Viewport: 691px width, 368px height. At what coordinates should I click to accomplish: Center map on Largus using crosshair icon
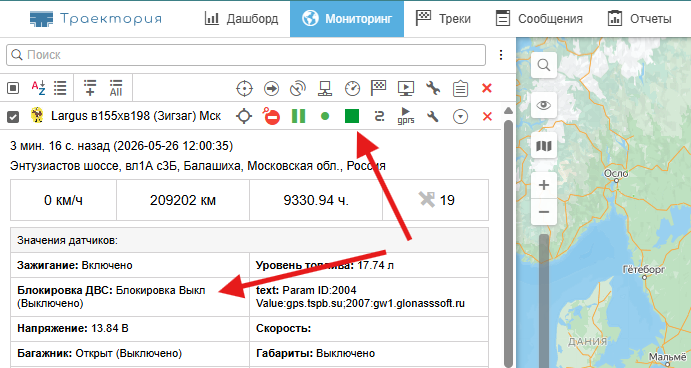[244, 116]
